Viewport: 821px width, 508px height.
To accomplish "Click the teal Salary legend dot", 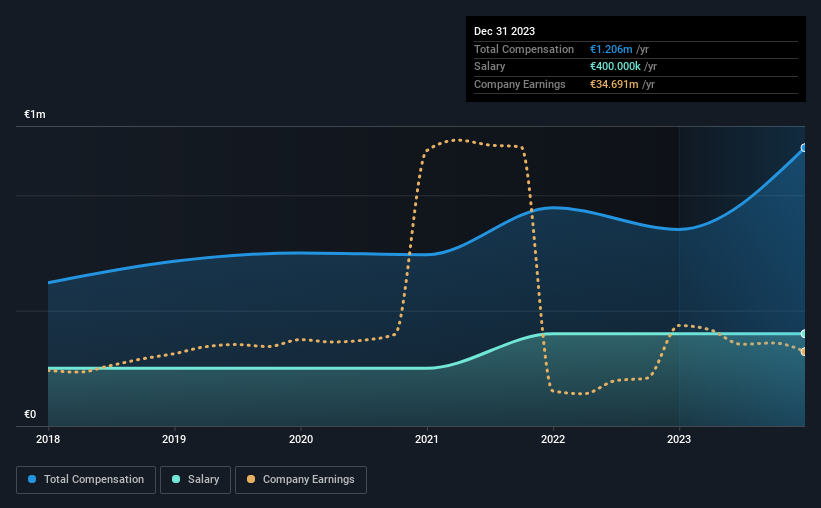I will point(176,479).
